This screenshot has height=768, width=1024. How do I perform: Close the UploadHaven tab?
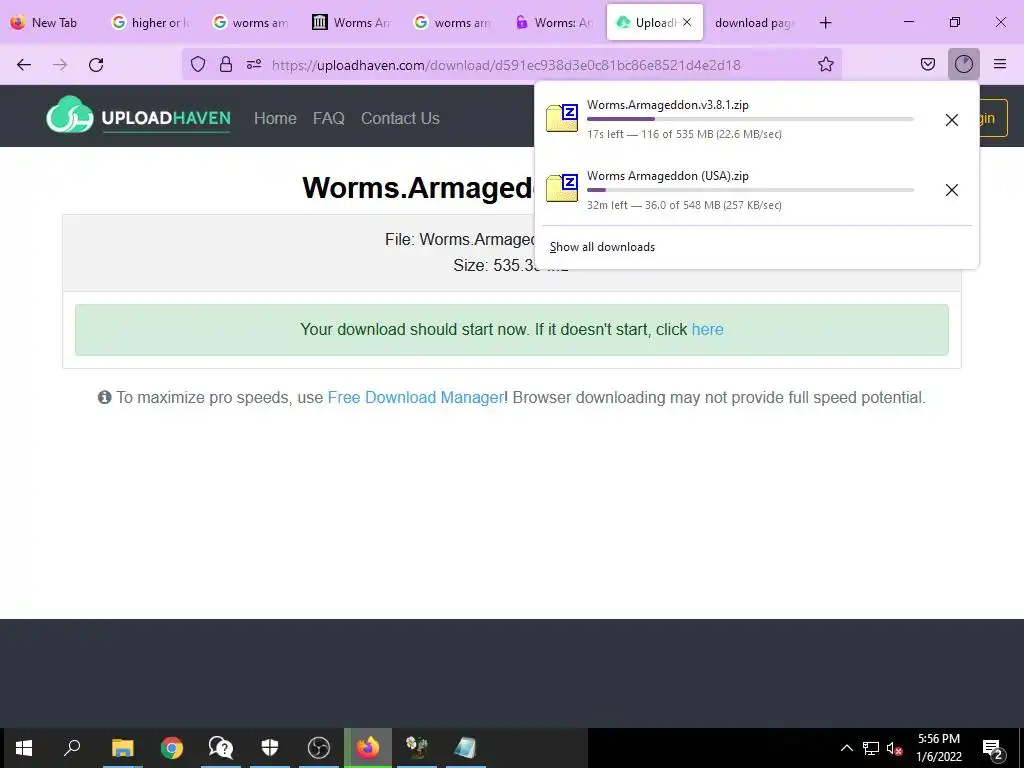[x=686, y=22]
